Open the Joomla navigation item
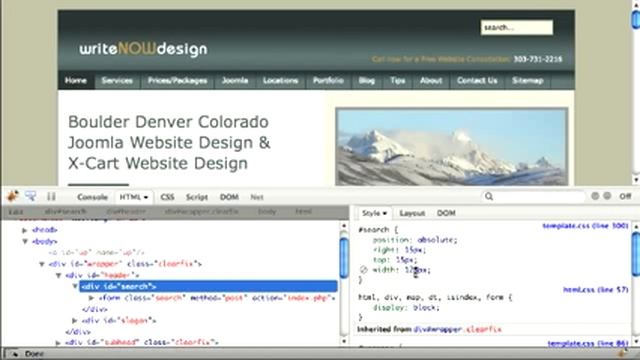 tap(235, 80)
